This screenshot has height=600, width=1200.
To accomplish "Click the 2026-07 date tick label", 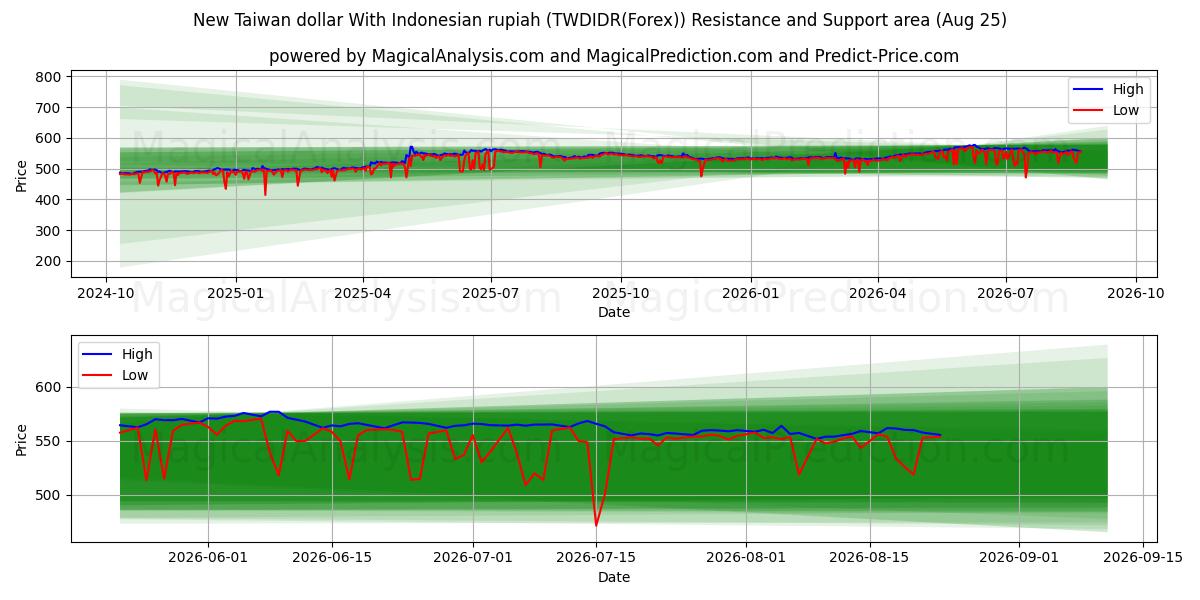I will (x=1005, y=293).
